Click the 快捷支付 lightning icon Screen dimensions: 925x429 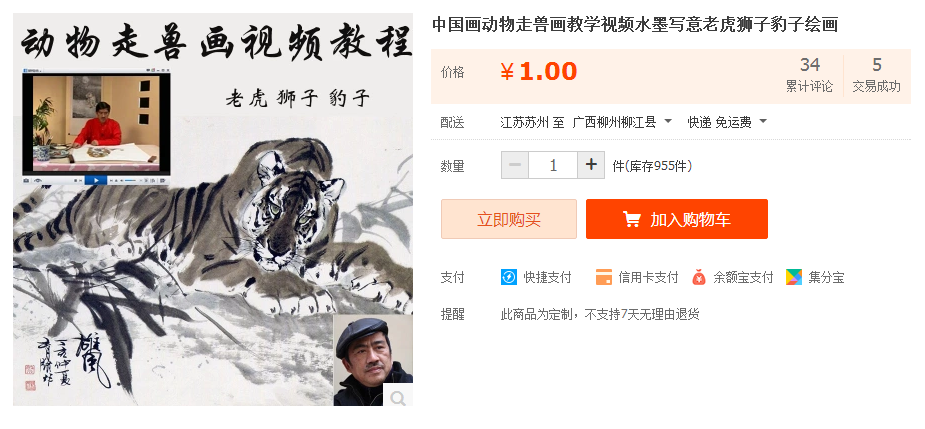(x=509, y=277)
